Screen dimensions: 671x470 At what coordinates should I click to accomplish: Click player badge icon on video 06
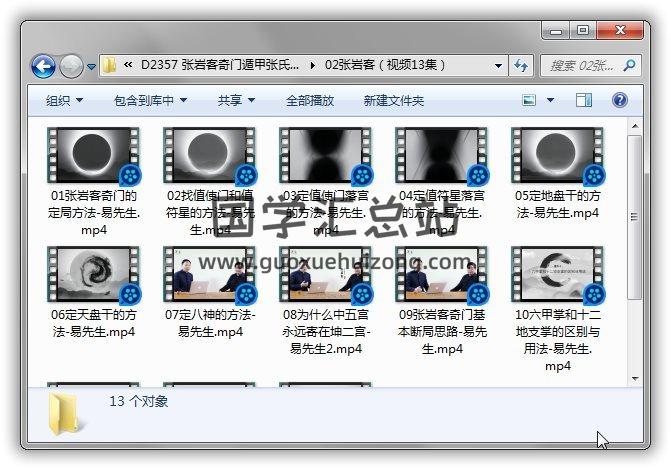(130, 294)
